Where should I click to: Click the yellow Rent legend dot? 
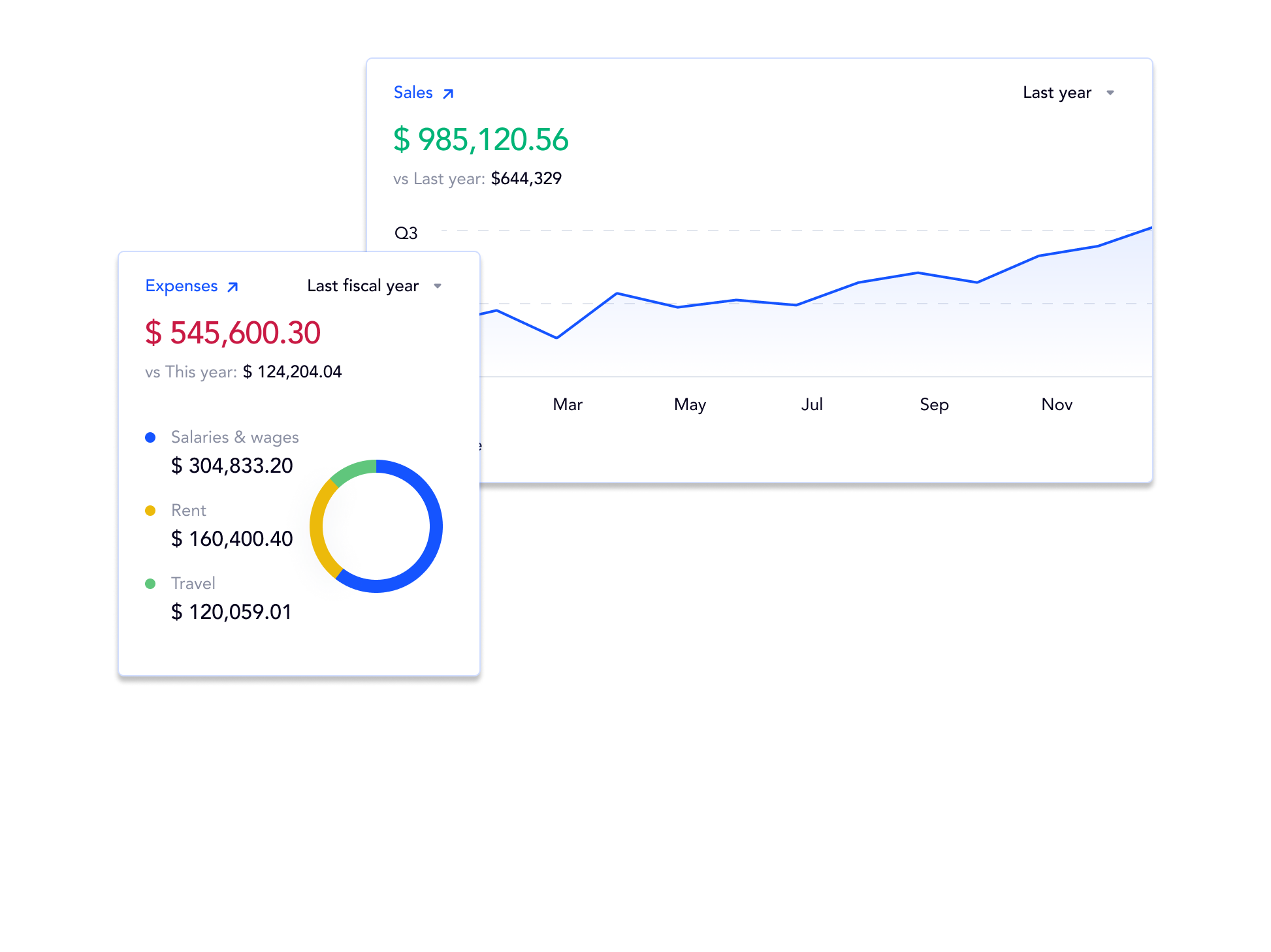coord(150,511)
